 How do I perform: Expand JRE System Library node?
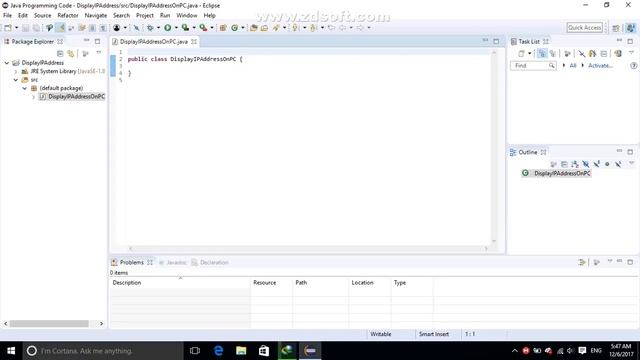16,71
